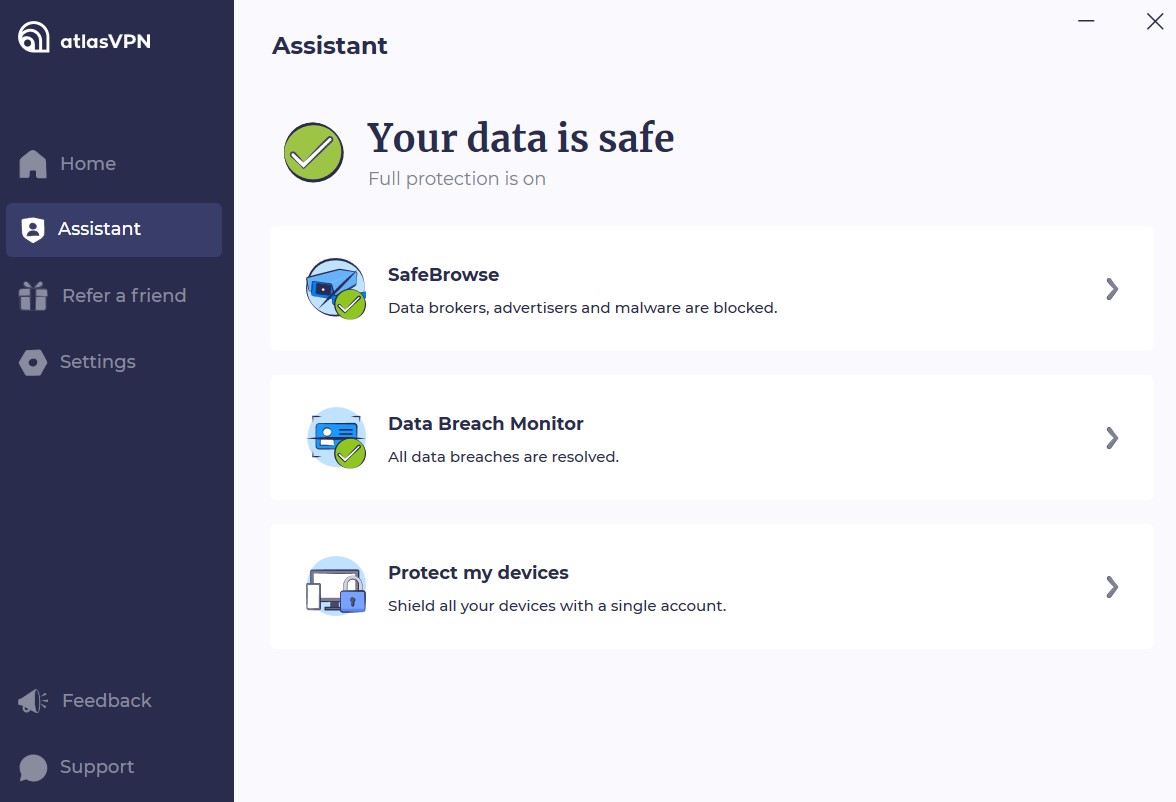Click the Support chat bubble icon

coord(33,767)
